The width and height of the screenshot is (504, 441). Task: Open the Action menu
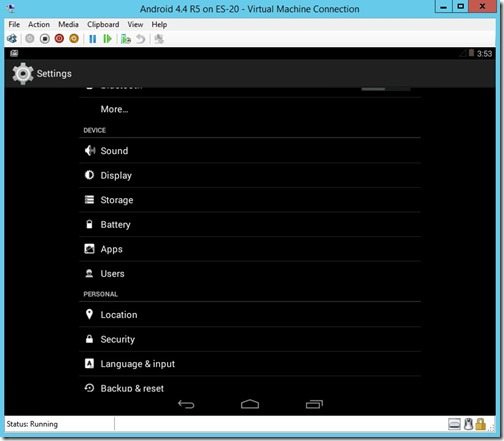(x=39, y=25)
